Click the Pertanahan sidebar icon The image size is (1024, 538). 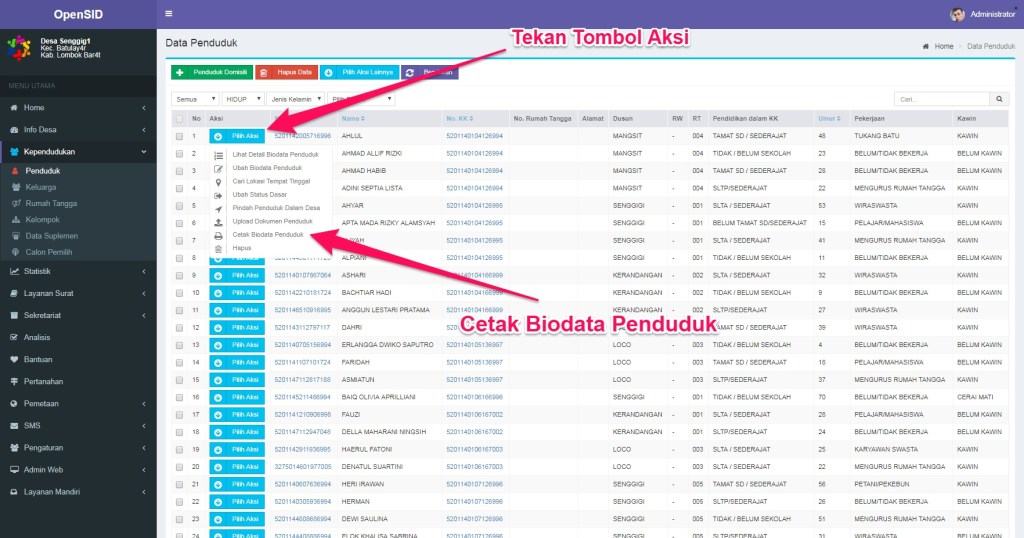pos(14,382)
